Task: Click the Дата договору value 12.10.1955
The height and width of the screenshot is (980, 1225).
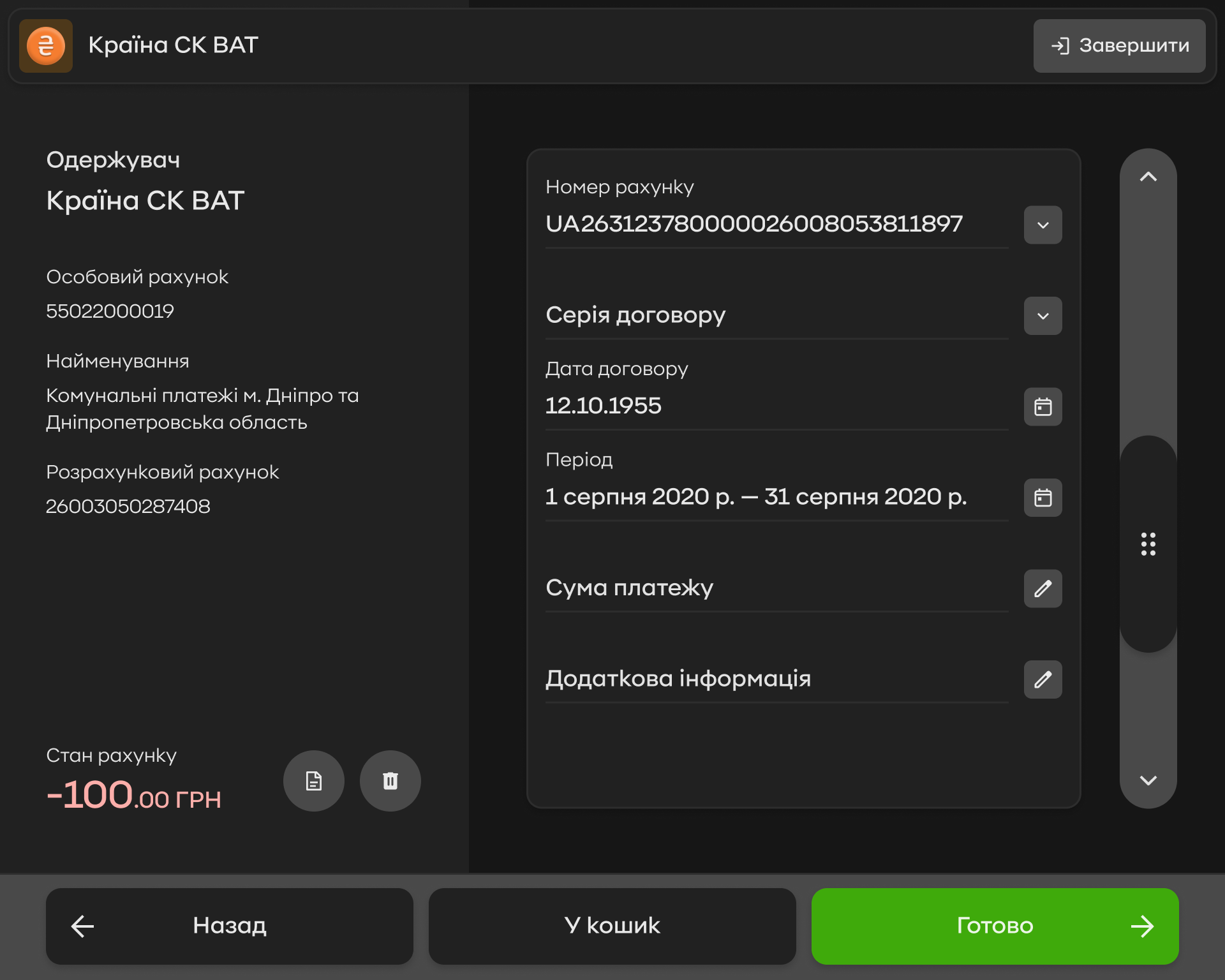Action: [604, 406]
